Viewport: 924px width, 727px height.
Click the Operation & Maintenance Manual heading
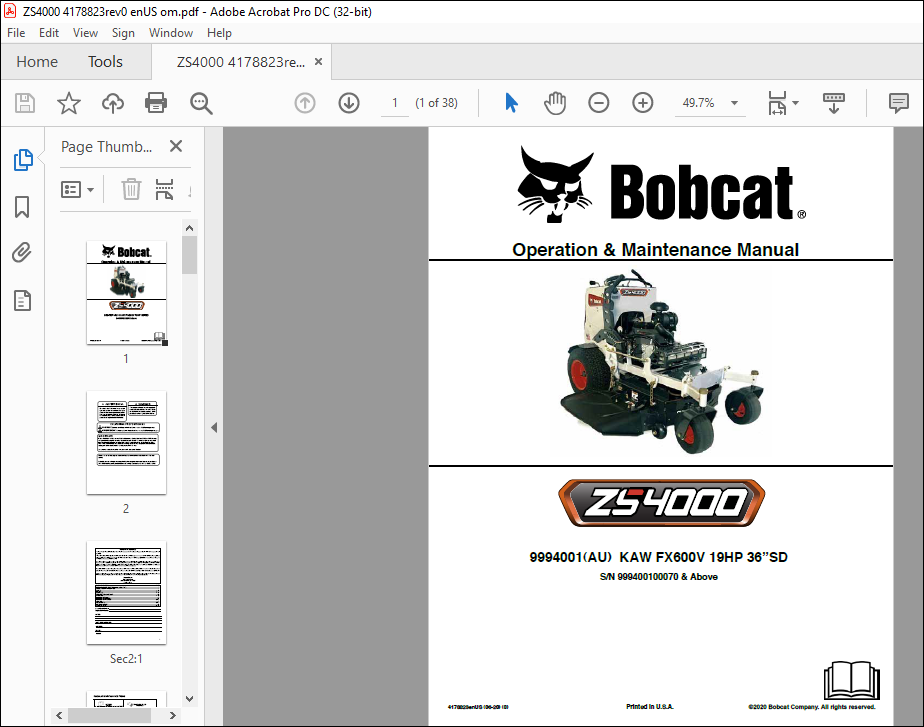655,250
